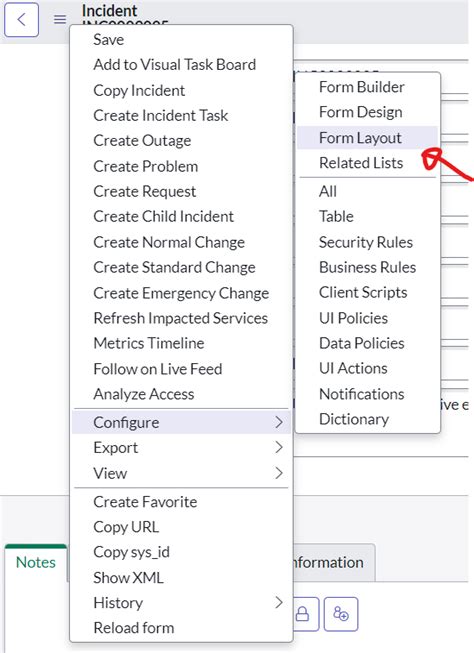This screenshot has height=653, width=474.
Task: Select Refresh Impacted Services
Action: (x=181, y=318)
